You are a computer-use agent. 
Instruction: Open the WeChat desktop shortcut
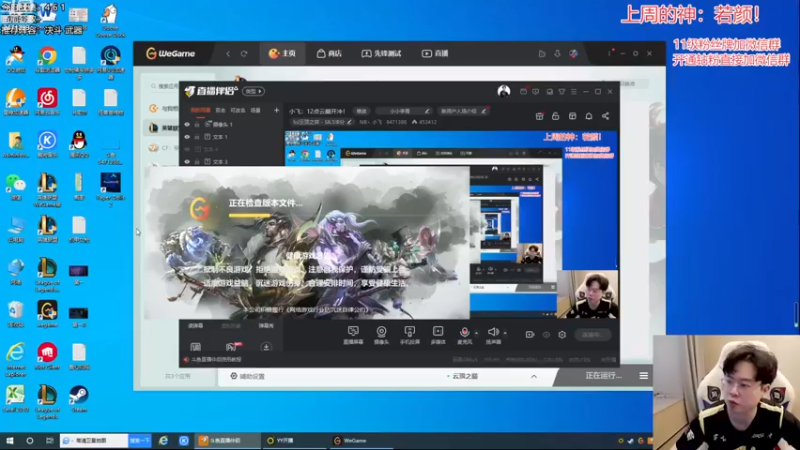click(16, 187)
